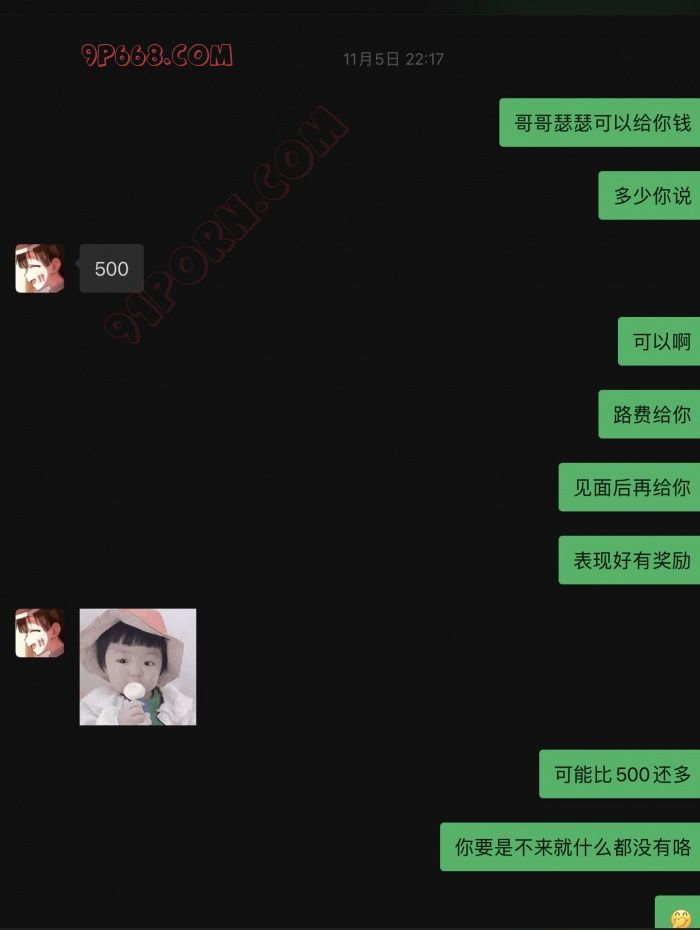Click the diagonal 91PORN.COM watermark
The width and height of the screenshot is (700, 930).
pyautogui.click(x=225, y=225)
